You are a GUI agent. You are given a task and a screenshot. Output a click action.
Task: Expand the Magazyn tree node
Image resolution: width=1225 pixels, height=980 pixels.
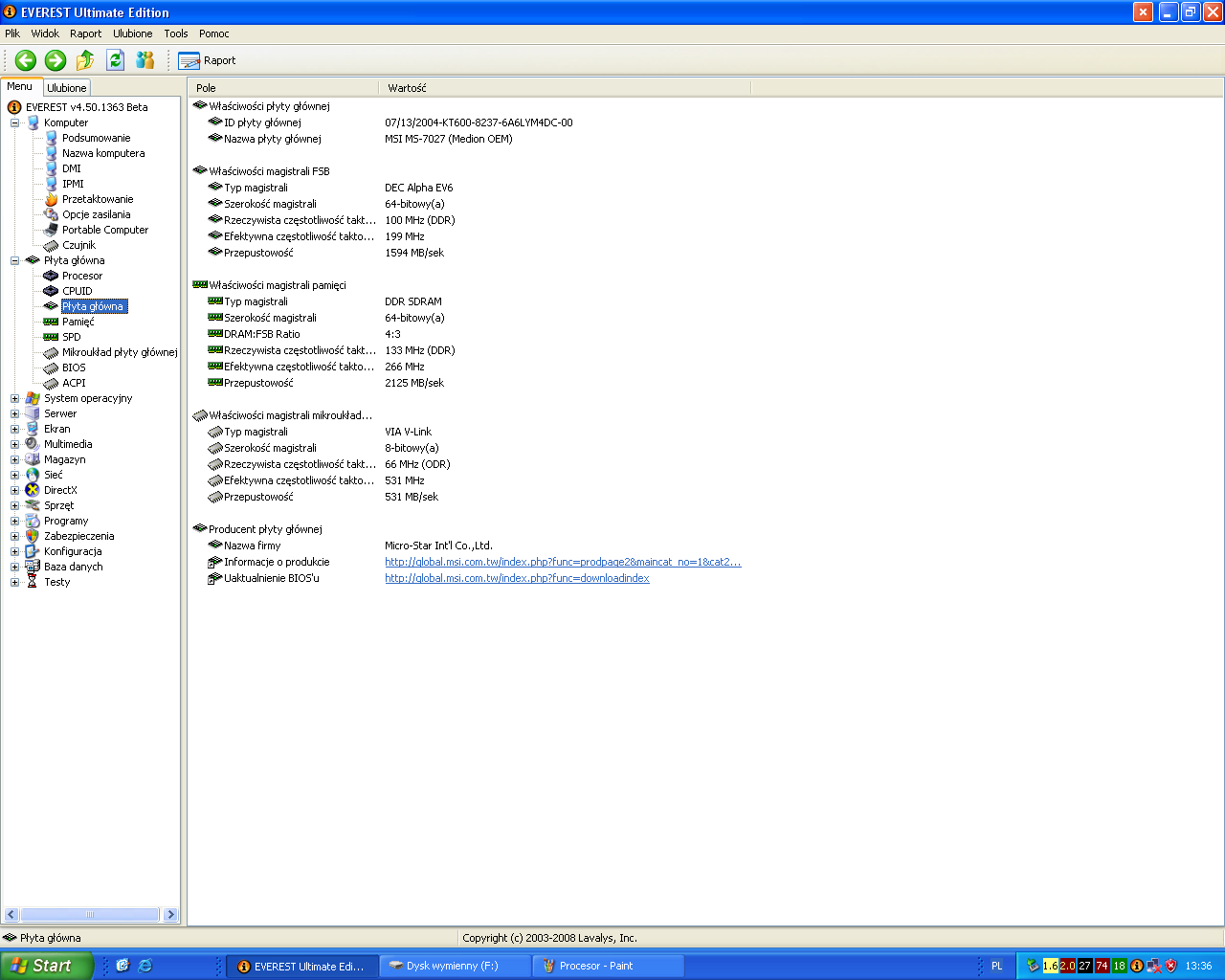point(14,459)
